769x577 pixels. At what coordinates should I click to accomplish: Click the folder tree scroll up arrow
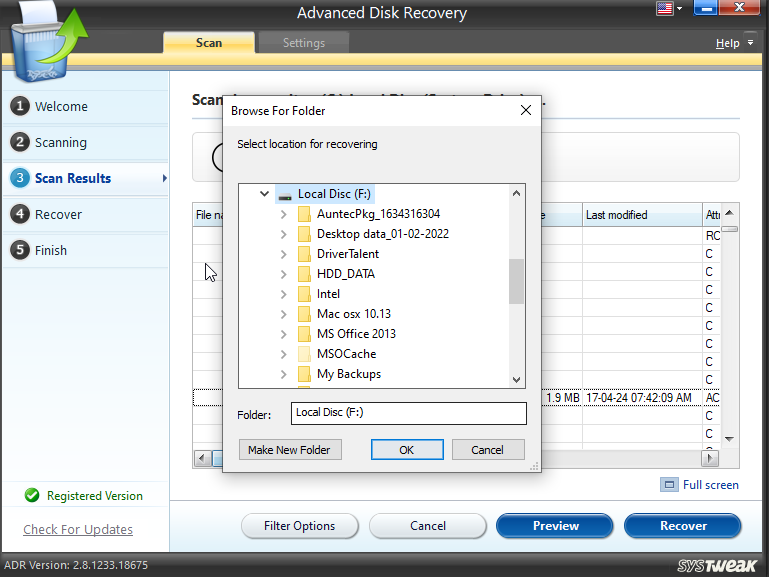[516, 193]
